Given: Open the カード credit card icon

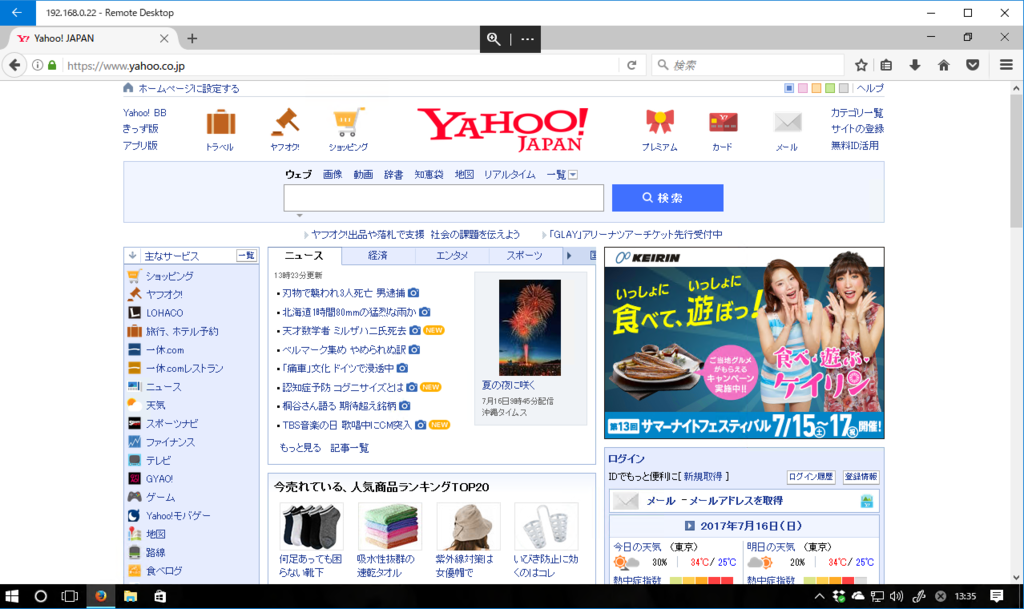Looking at the screenshot, I should tap(723, 122).
